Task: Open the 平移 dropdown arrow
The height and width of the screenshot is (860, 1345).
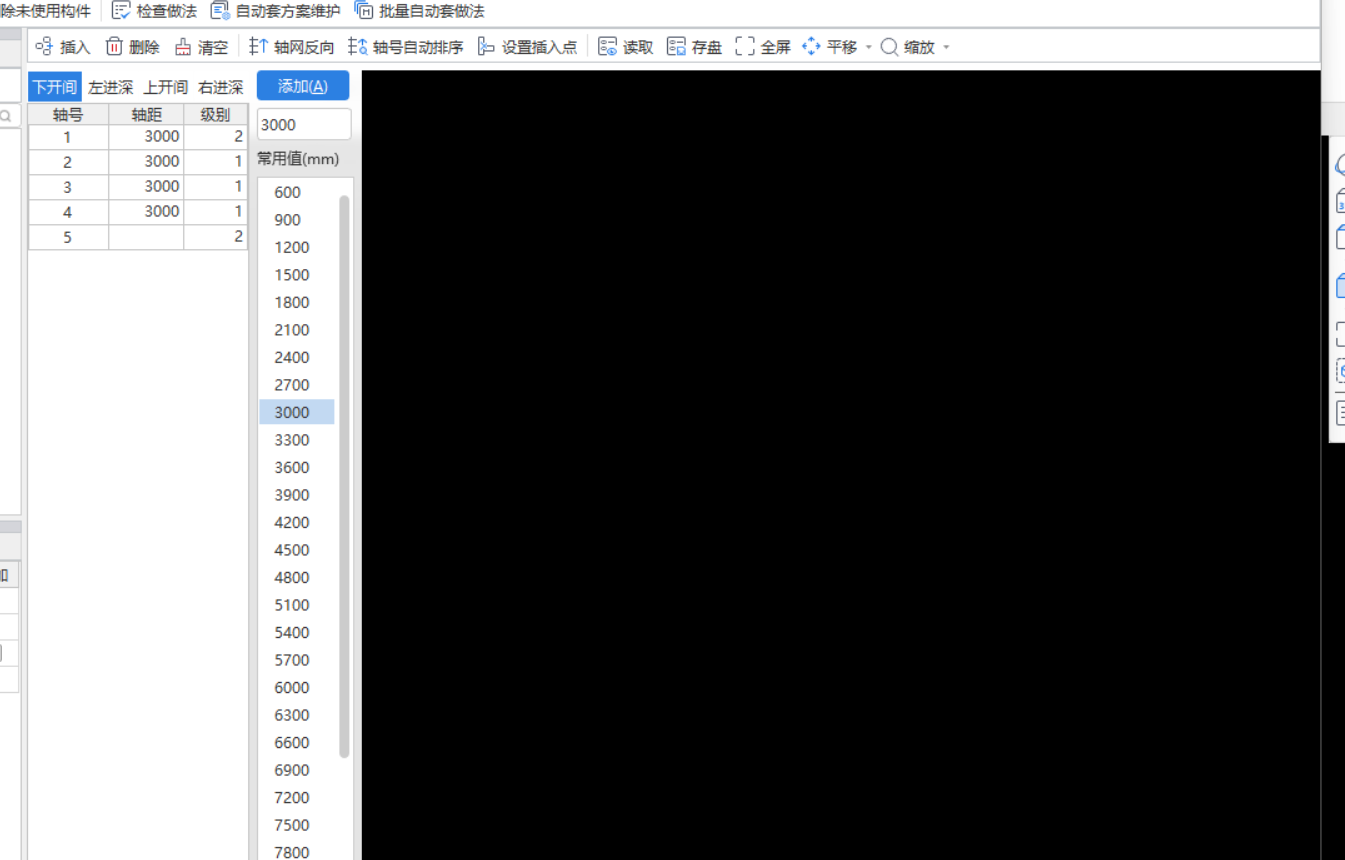Action: [868, 47]
